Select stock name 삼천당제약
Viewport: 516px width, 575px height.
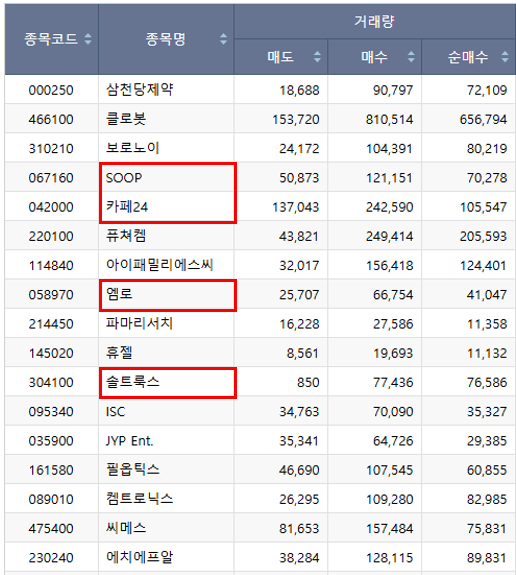point(139,90)
